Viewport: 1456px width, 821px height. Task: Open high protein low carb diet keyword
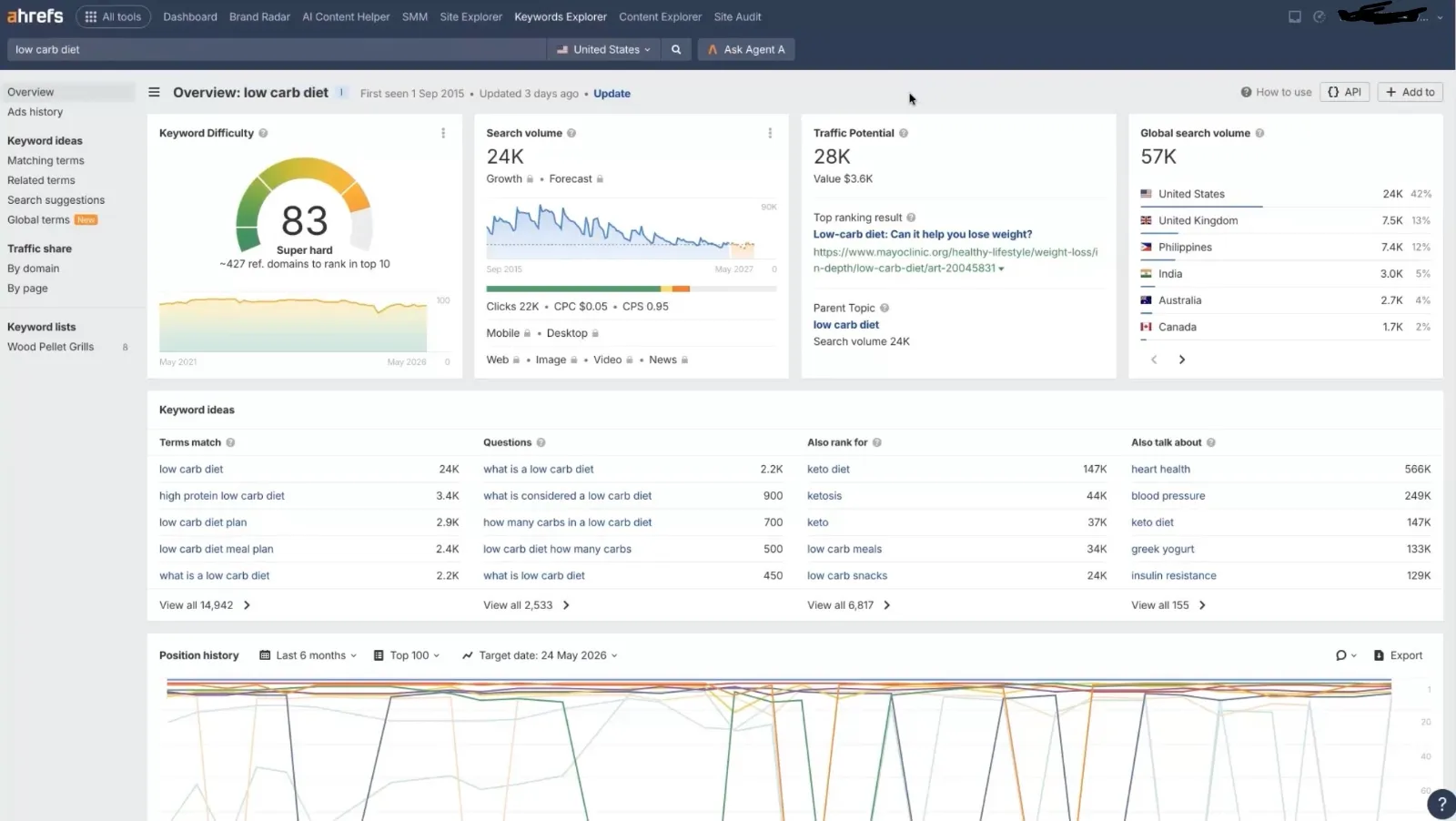(x=222, y=496)
